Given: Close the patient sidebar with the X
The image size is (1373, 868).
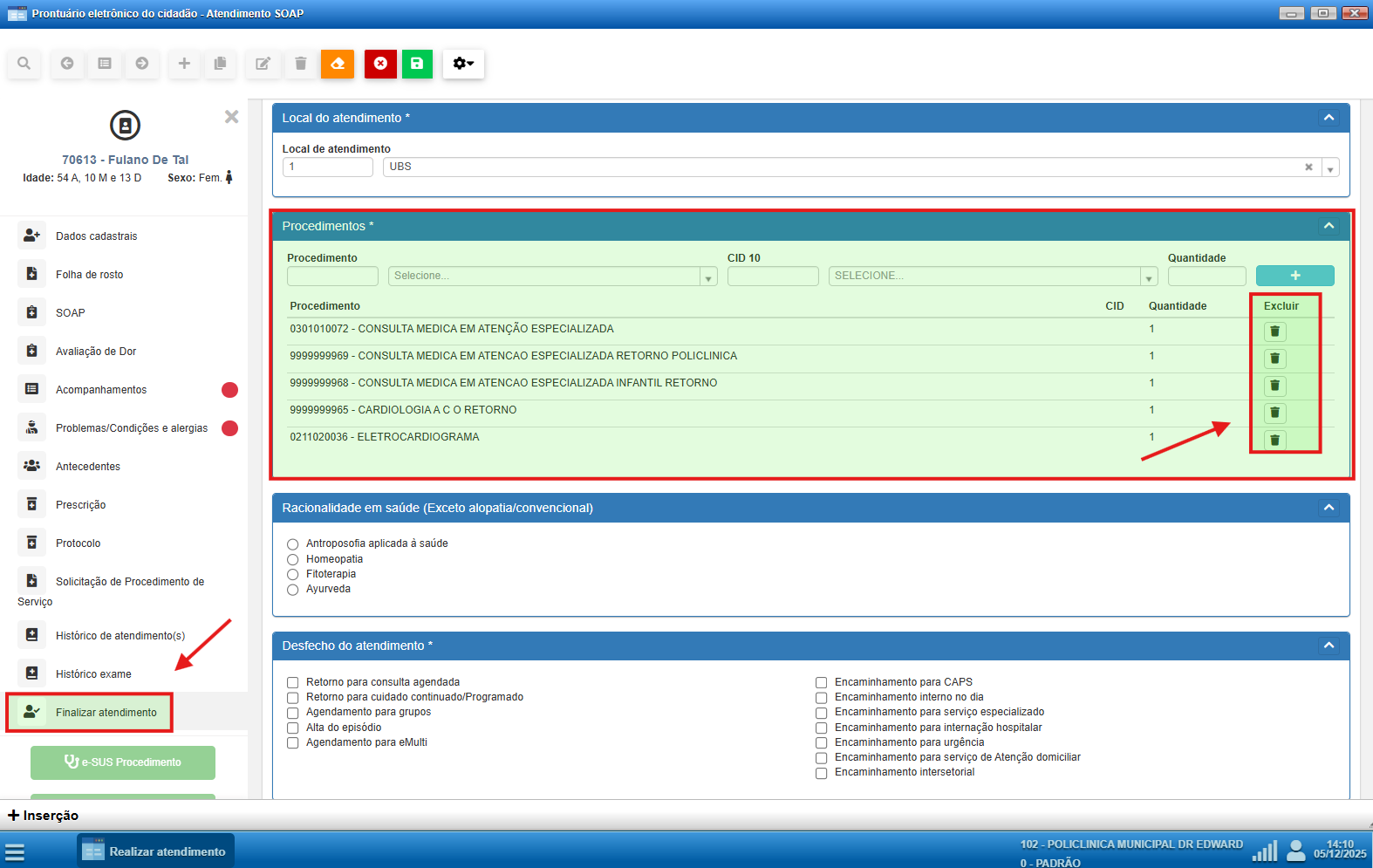Looking at the screenshot, I should pyautogui.click(x=231, y=117).
